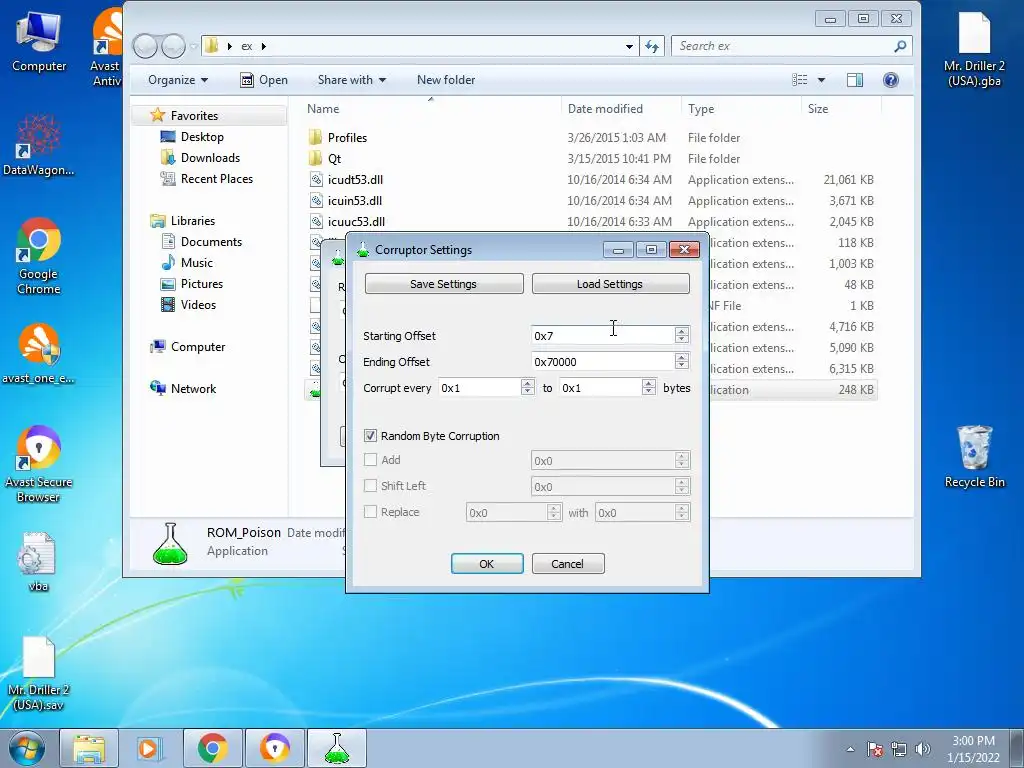Select Mr. Driller 2 (USA).gba desktop file
This screenshot has width=1024, height=768.
pyautogui.click(x=974, y=48)
